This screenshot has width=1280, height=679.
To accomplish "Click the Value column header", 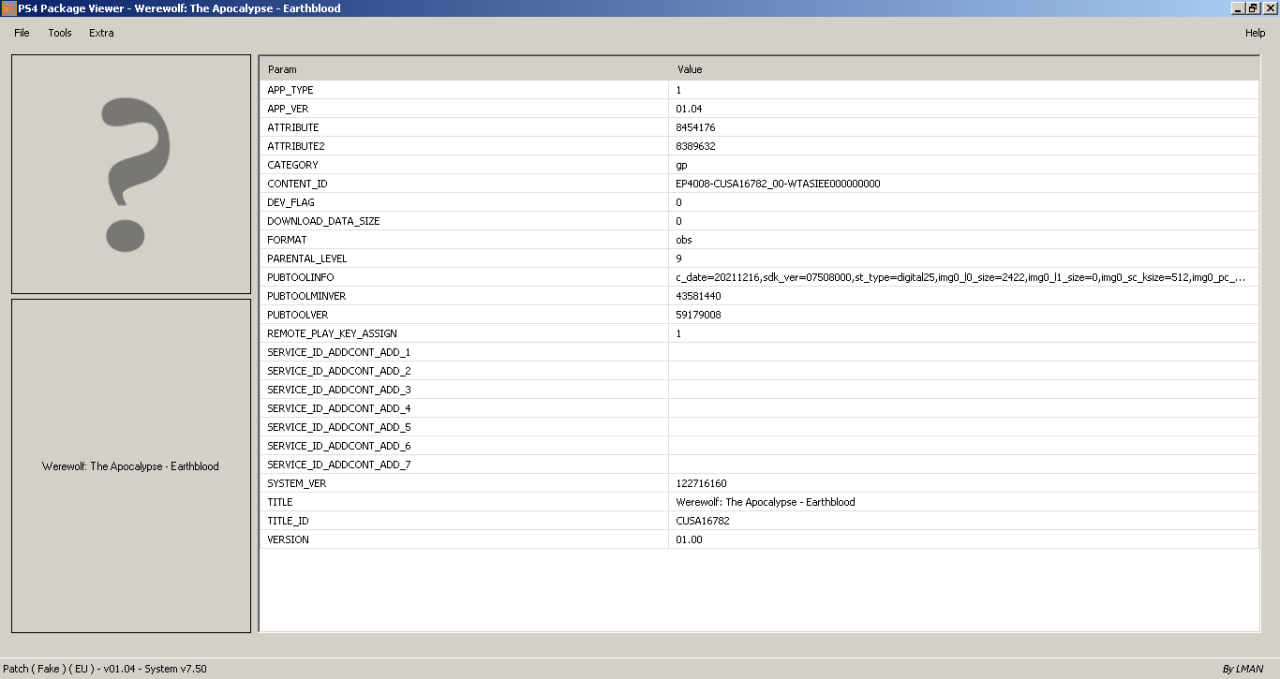I will click(964, 69).
